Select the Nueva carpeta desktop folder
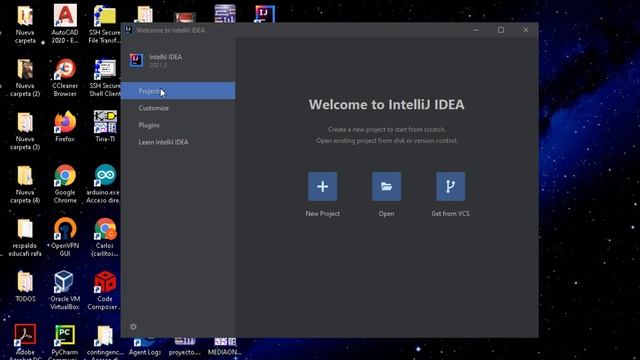Screen dimensions: 640x360 click(25, 24)
